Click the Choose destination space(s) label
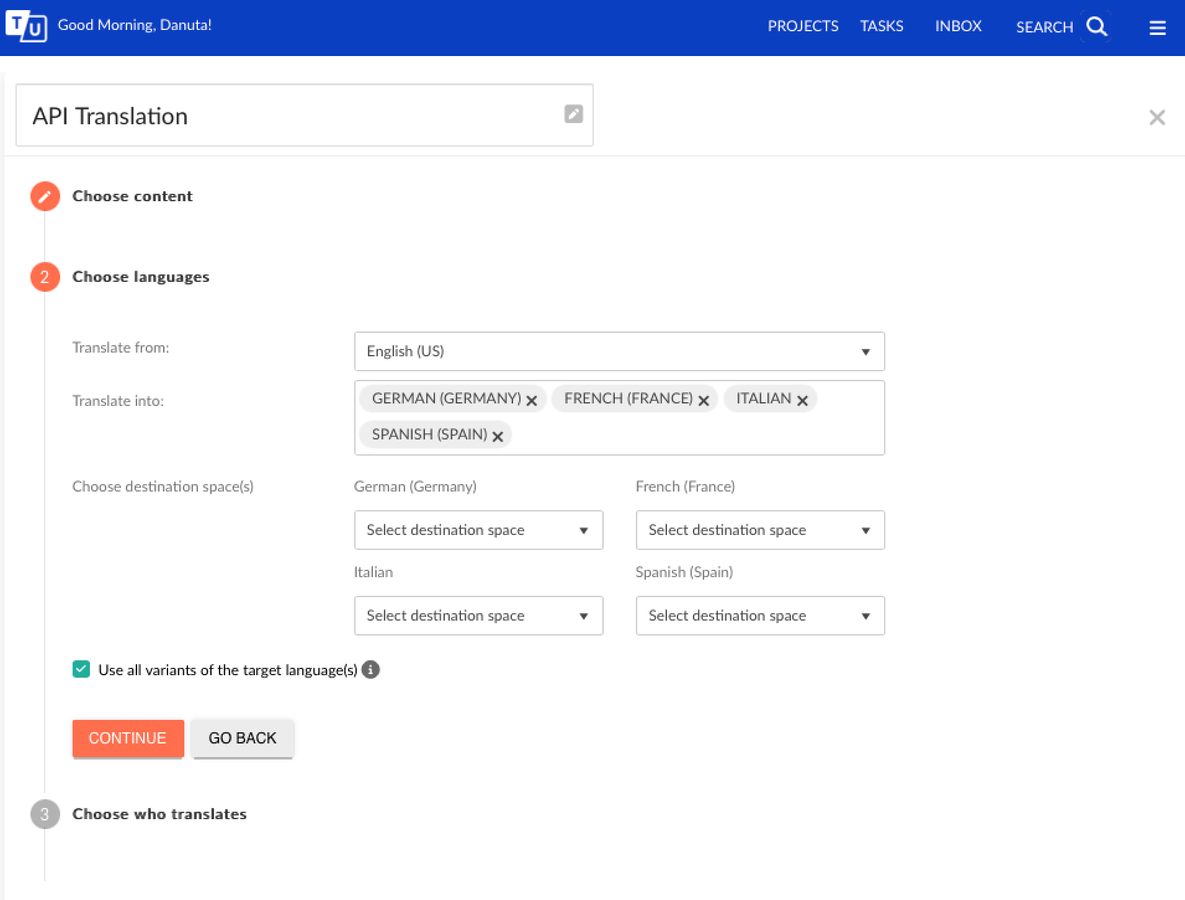1185x900 pixels. coord(162,487)
